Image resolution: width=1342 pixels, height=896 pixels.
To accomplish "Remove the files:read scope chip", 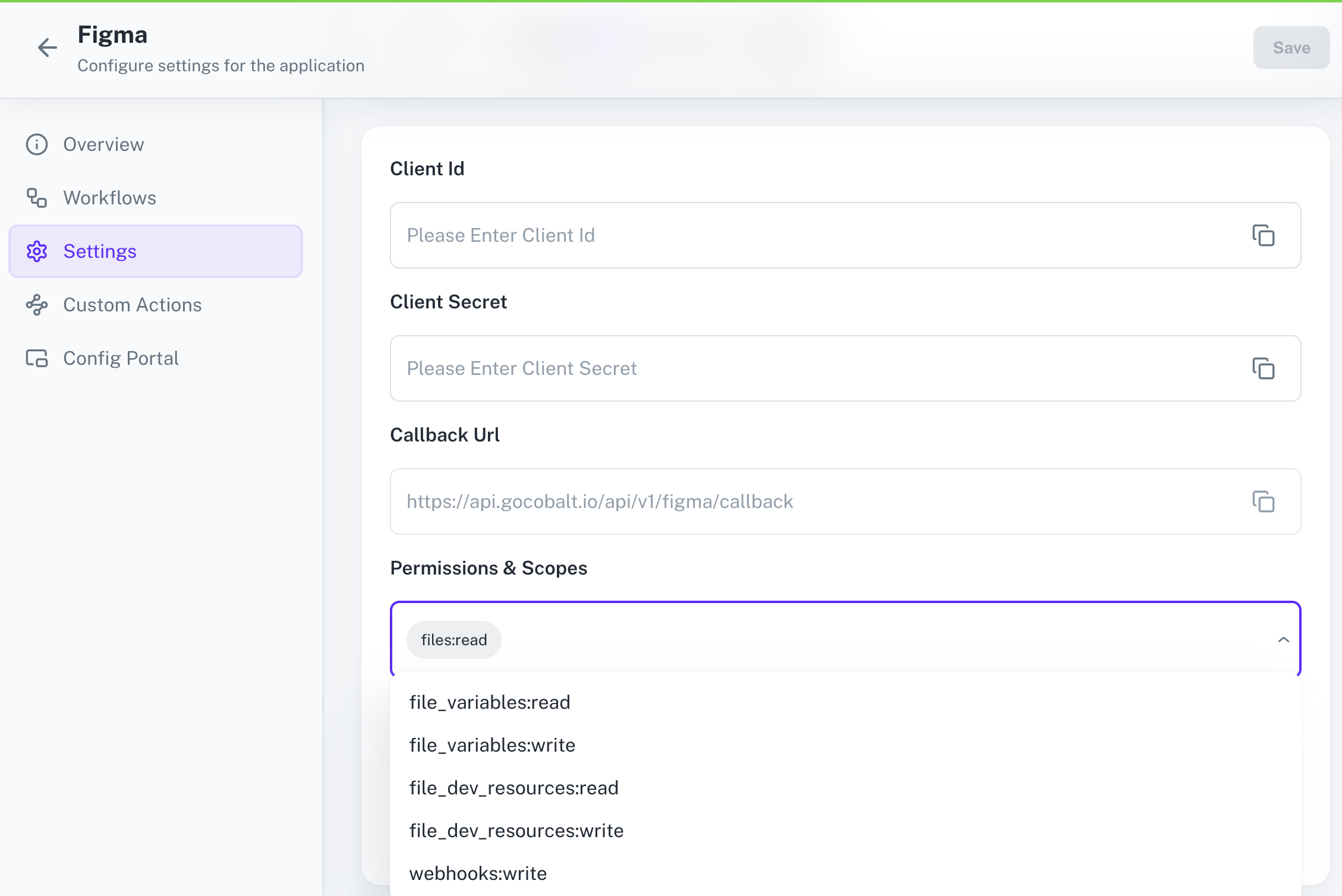I will pyautogui.click(x=453, y=639).
